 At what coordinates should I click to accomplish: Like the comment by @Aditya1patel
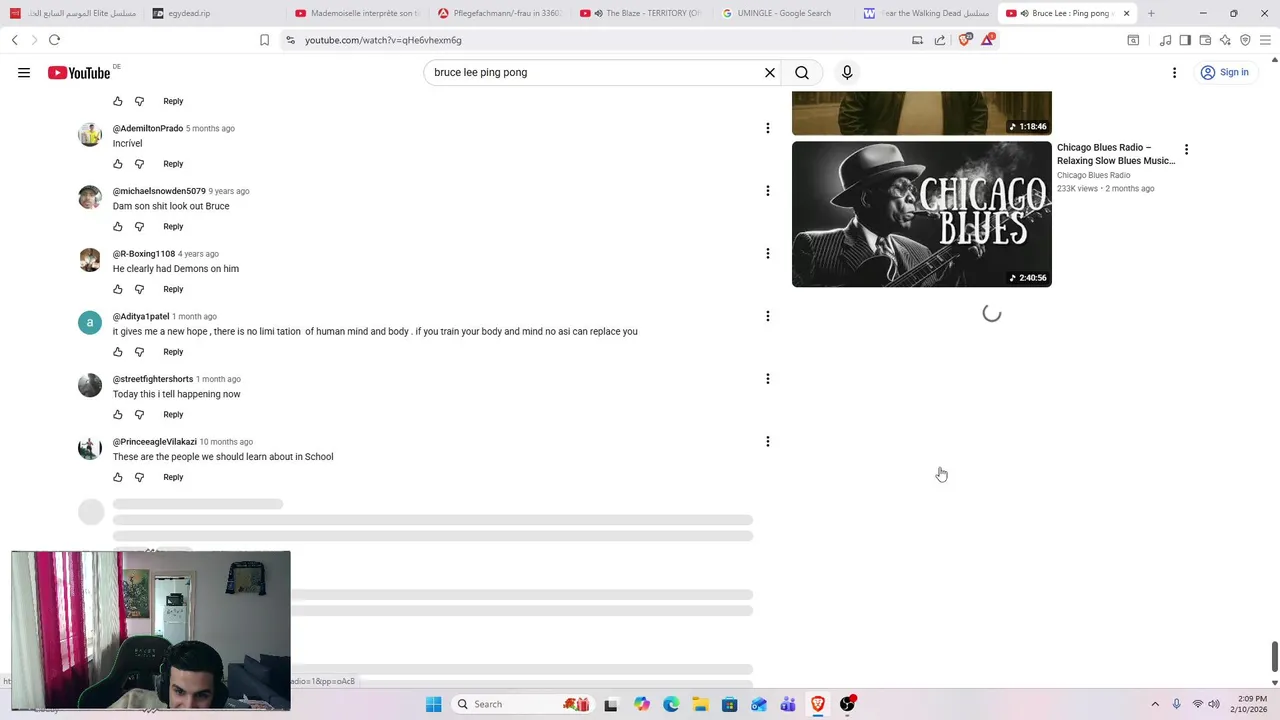[x=118, y=352]
